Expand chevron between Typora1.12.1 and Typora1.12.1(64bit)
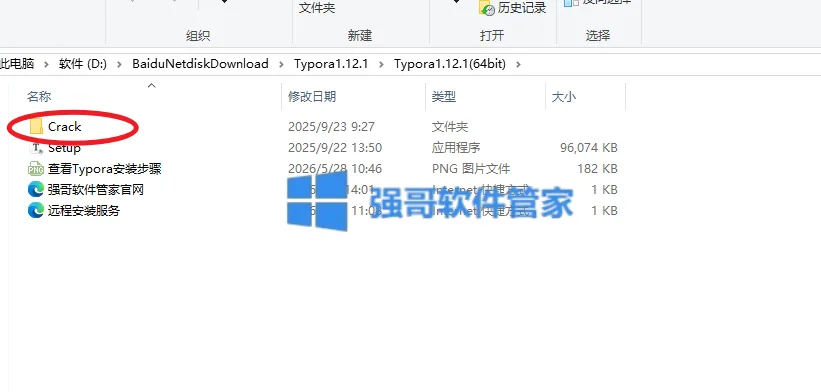The height and width of the screenshot is (392, 821). click(x=381, y=64)
